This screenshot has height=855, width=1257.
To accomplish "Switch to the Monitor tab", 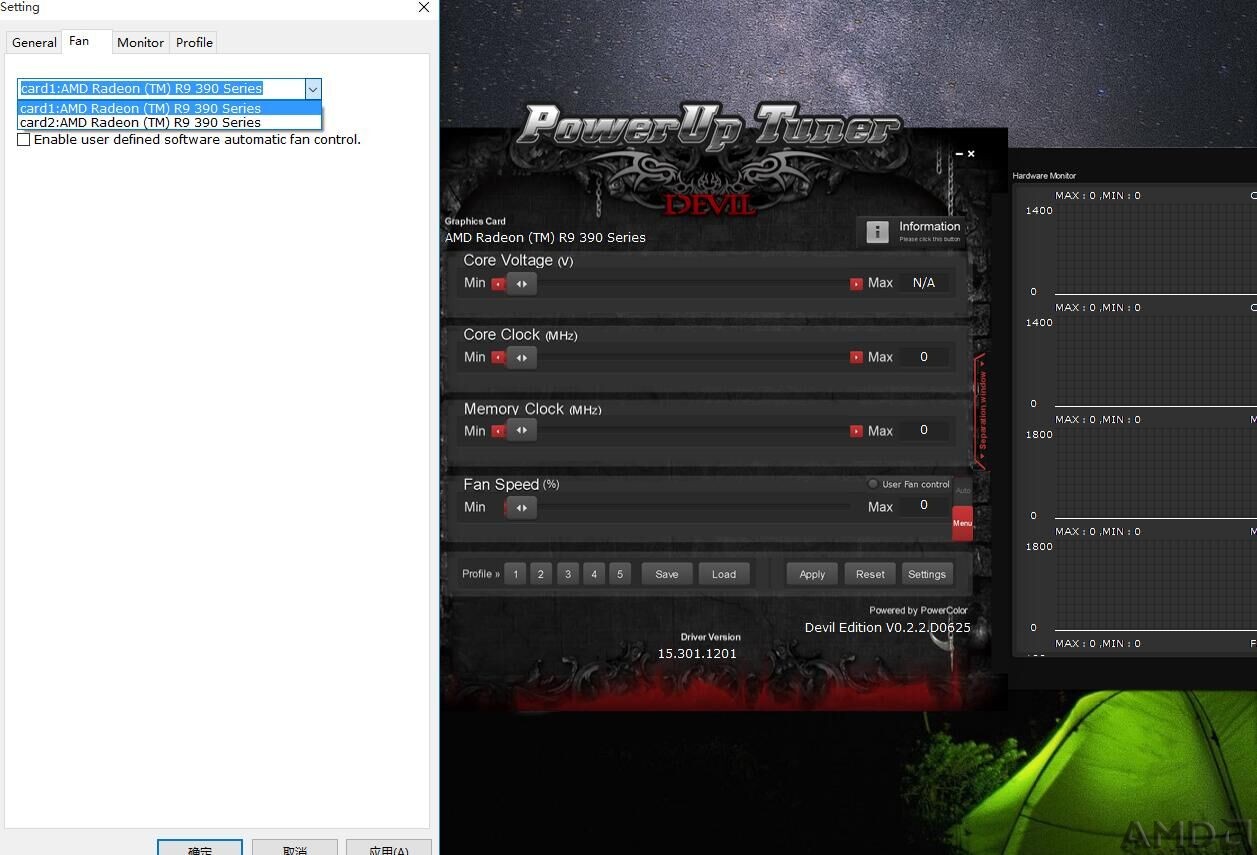I will (140, 43).
